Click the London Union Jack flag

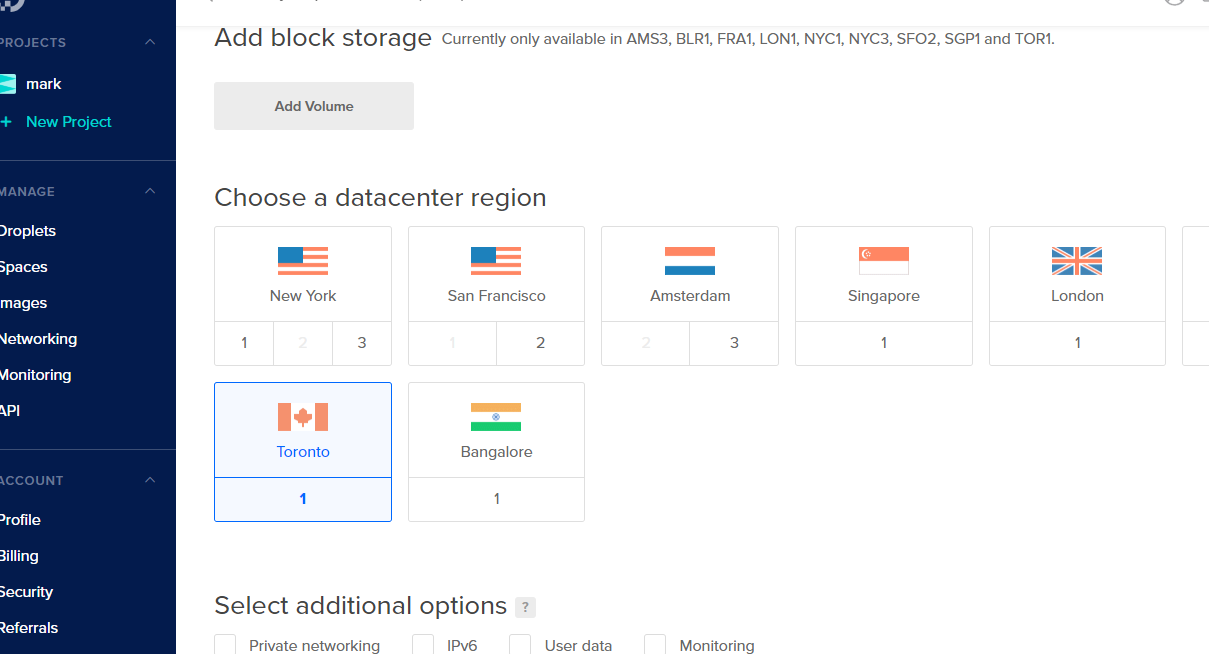(1076, 260)
